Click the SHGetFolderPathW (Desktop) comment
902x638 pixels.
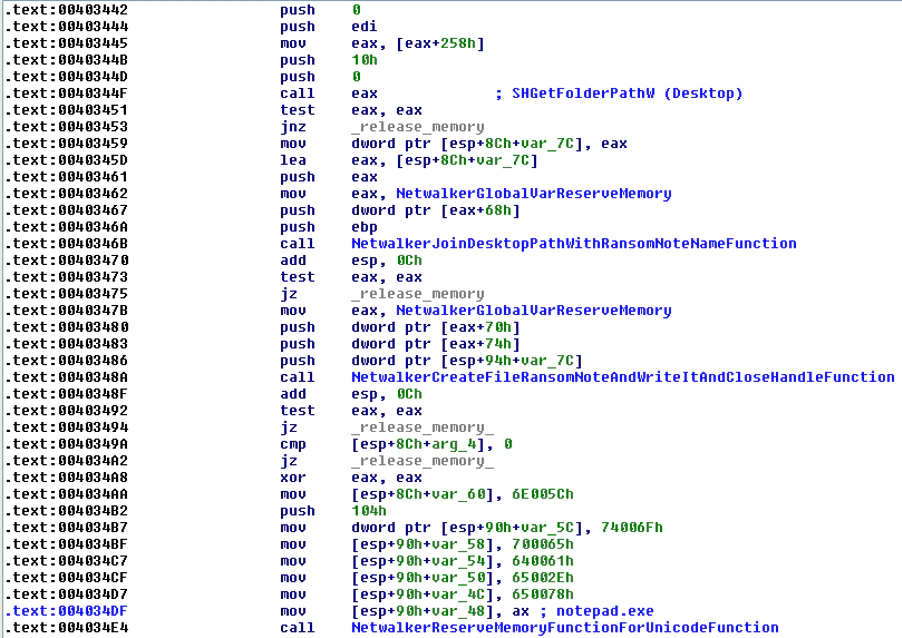click(x=627, y=93)
